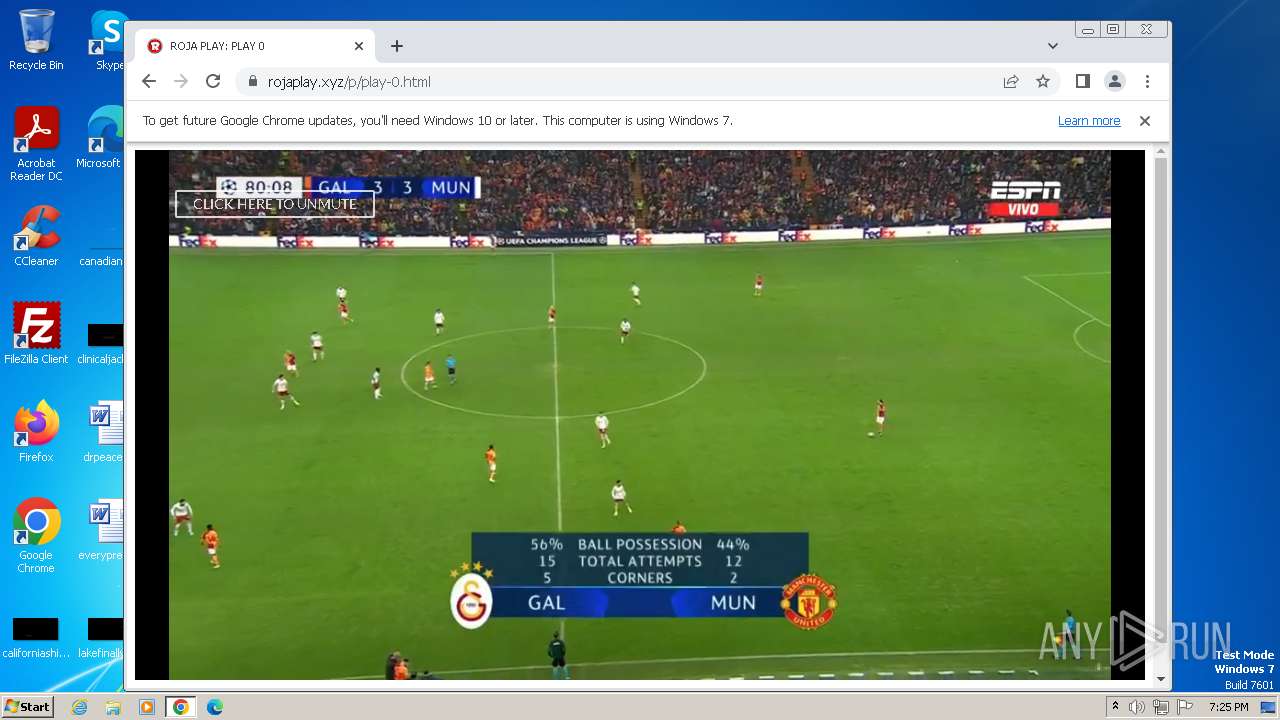Open Microsoft Edge desktop shortcut

(x=103, y=138)
